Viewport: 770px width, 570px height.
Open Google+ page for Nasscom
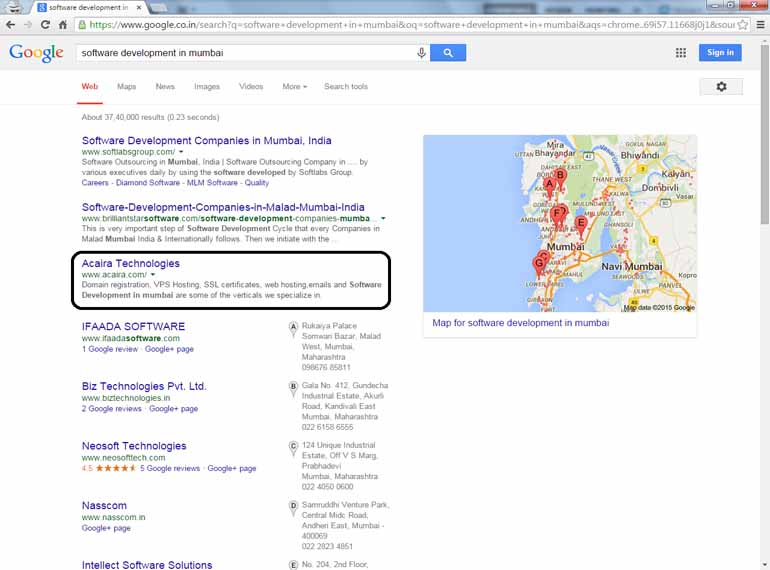(x=106, y=528)
